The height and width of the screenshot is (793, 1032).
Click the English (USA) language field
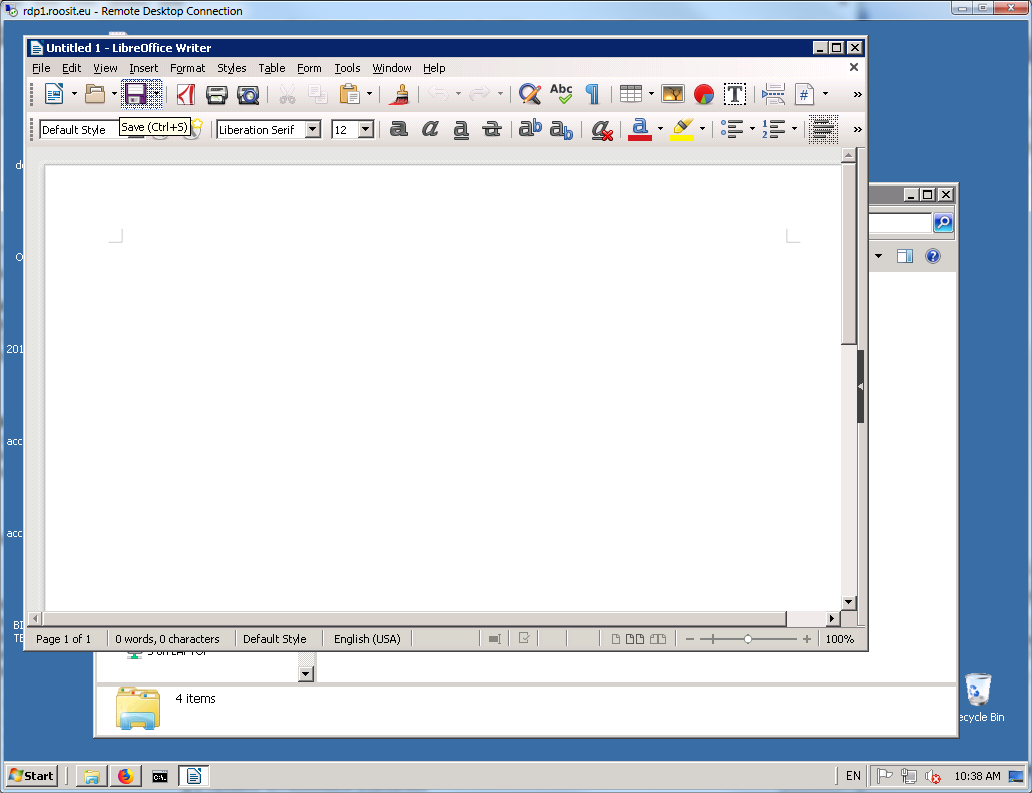tap(367, 639)
